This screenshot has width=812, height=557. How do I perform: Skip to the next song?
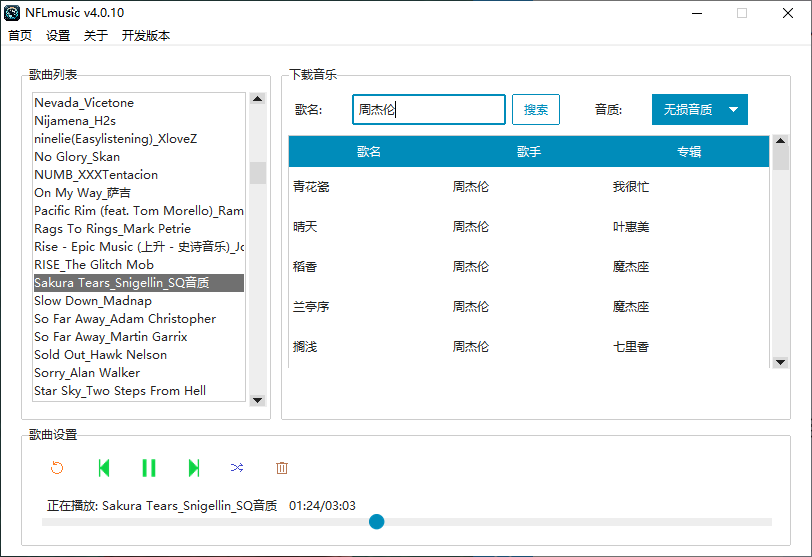[194, 468]
